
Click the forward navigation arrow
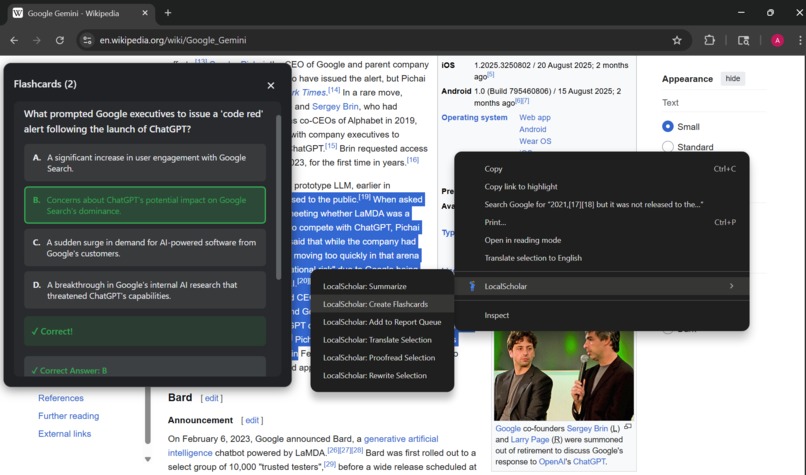(36, 40)
